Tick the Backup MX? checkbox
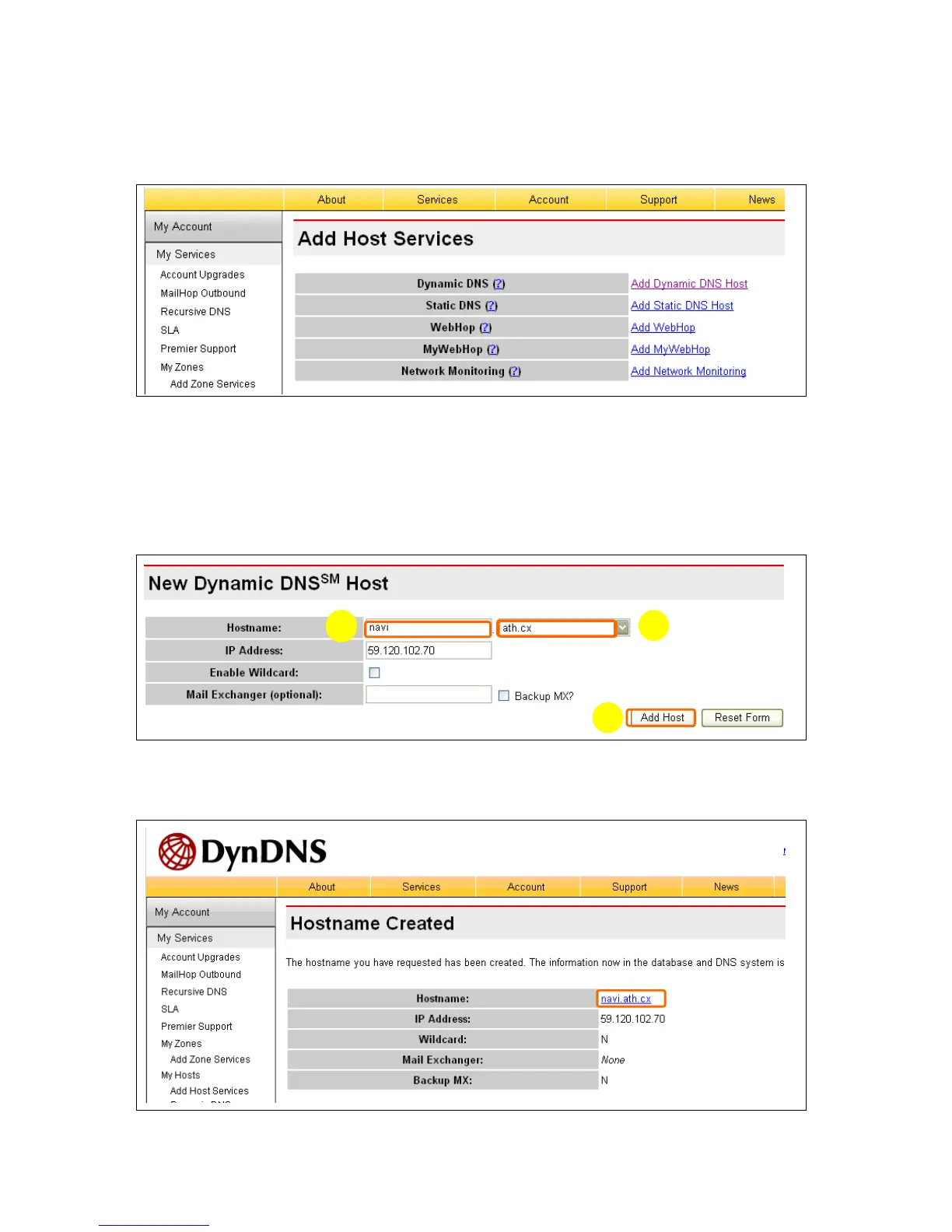The image size is (952, 1232). pyautogui.click(x=504, y=696)
